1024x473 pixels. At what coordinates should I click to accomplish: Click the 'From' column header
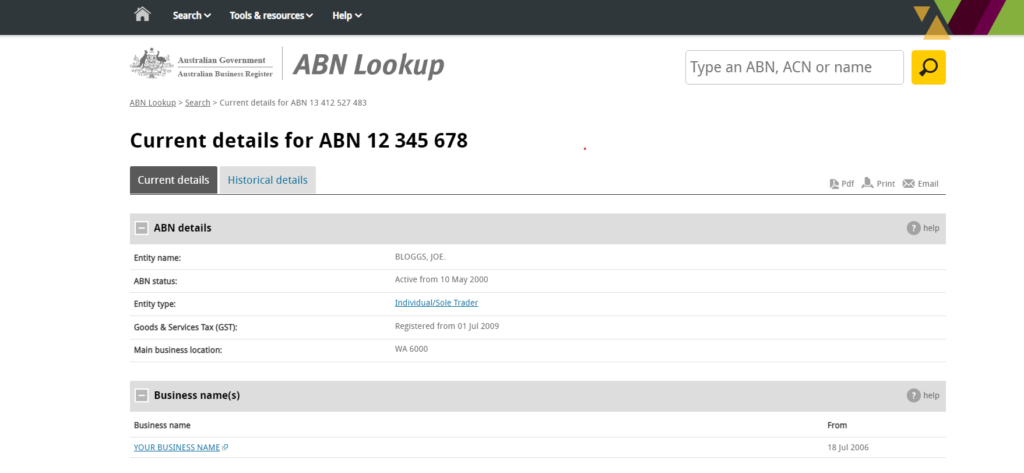click(837, 425)
